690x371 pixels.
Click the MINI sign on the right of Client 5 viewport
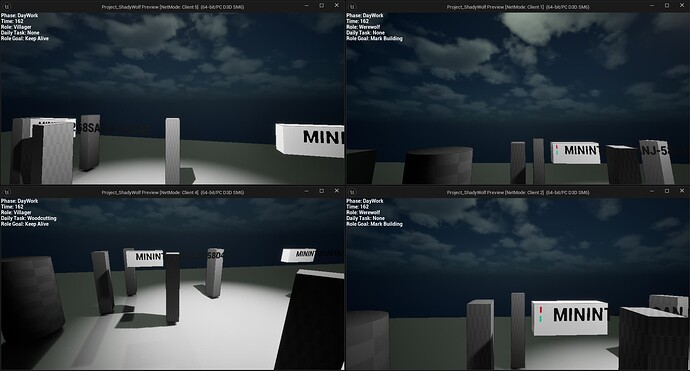click(310, 140)
